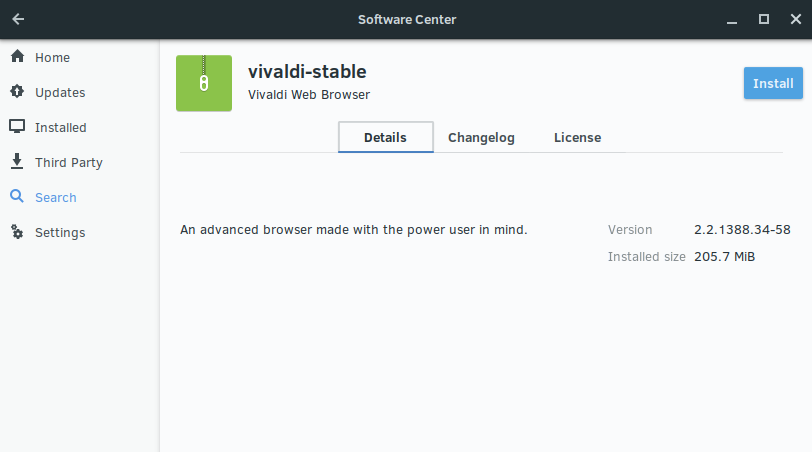The height and width of the screenshot is (452, 812).
Task: Click the Updates gear icon
Action: click(17, 92)
